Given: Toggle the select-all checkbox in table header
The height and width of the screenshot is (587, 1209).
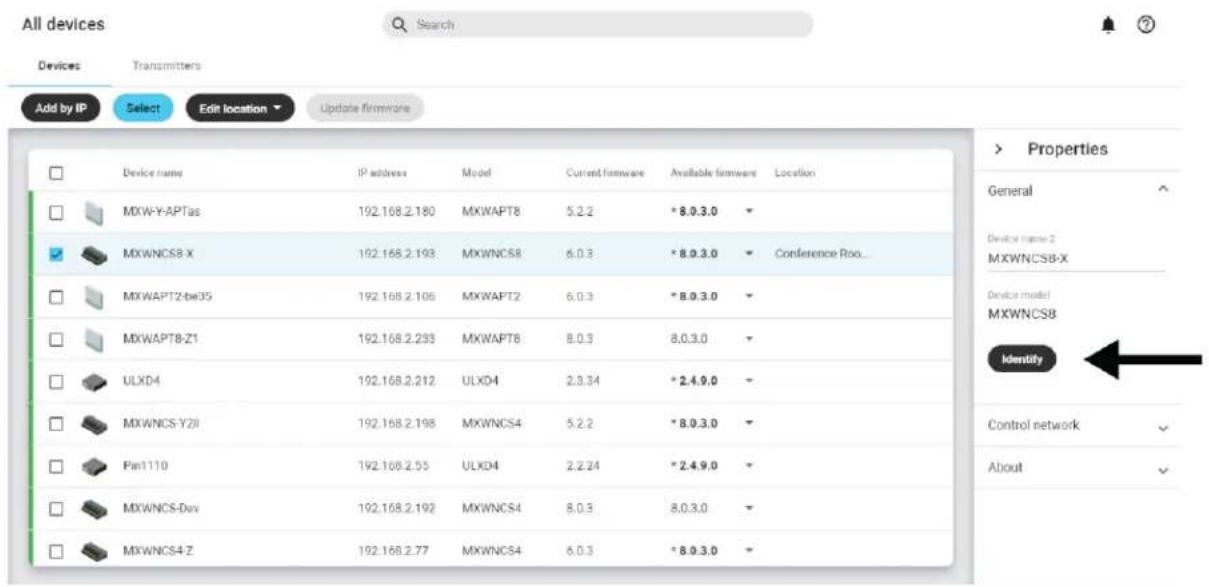Looking at the screenshot, I should point(57,173).
